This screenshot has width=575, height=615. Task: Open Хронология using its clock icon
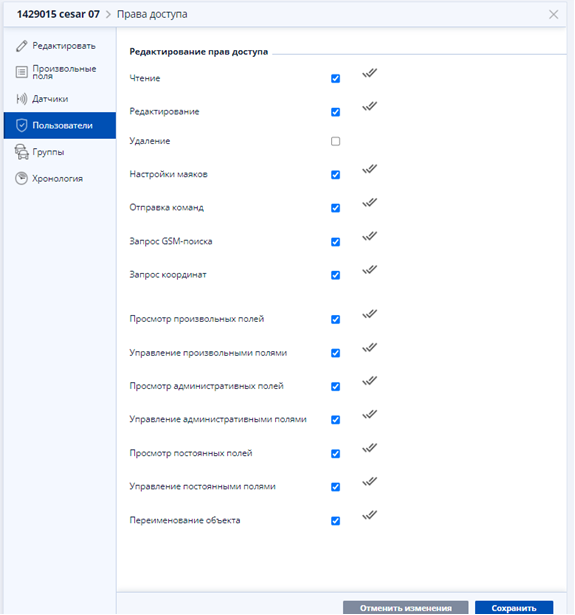click(x=22, y=178)
